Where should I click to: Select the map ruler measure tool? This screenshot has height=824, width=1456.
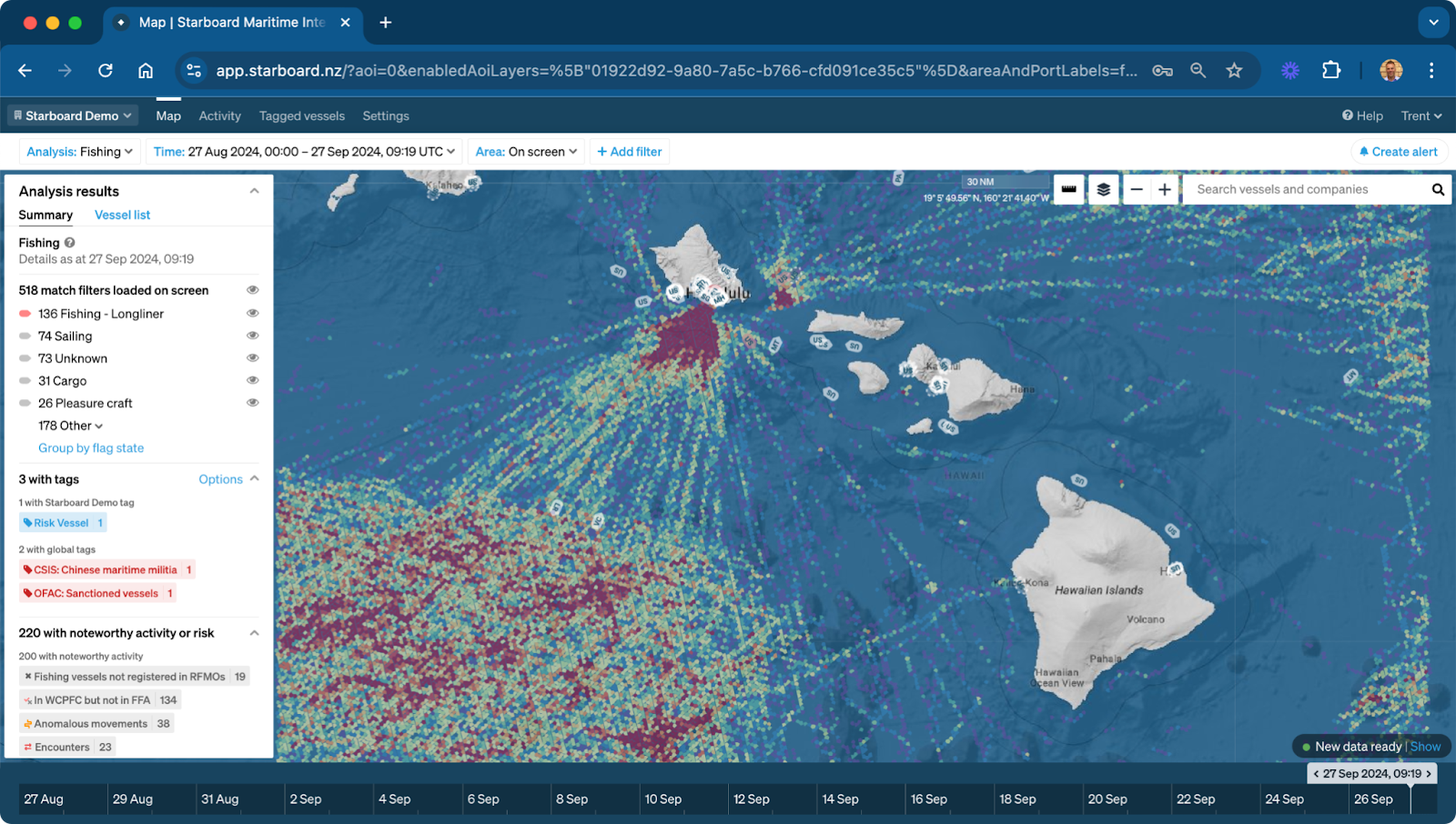(1069, 189)
